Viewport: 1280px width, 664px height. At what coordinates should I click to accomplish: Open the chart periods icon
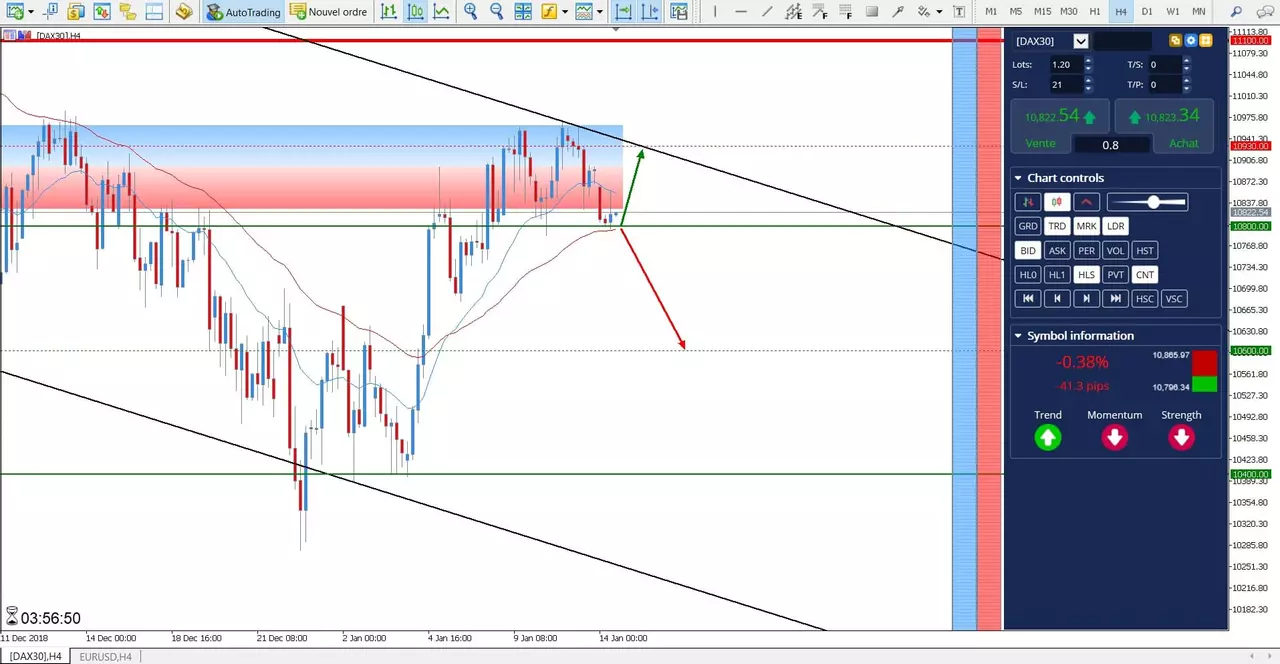point(584,12)
